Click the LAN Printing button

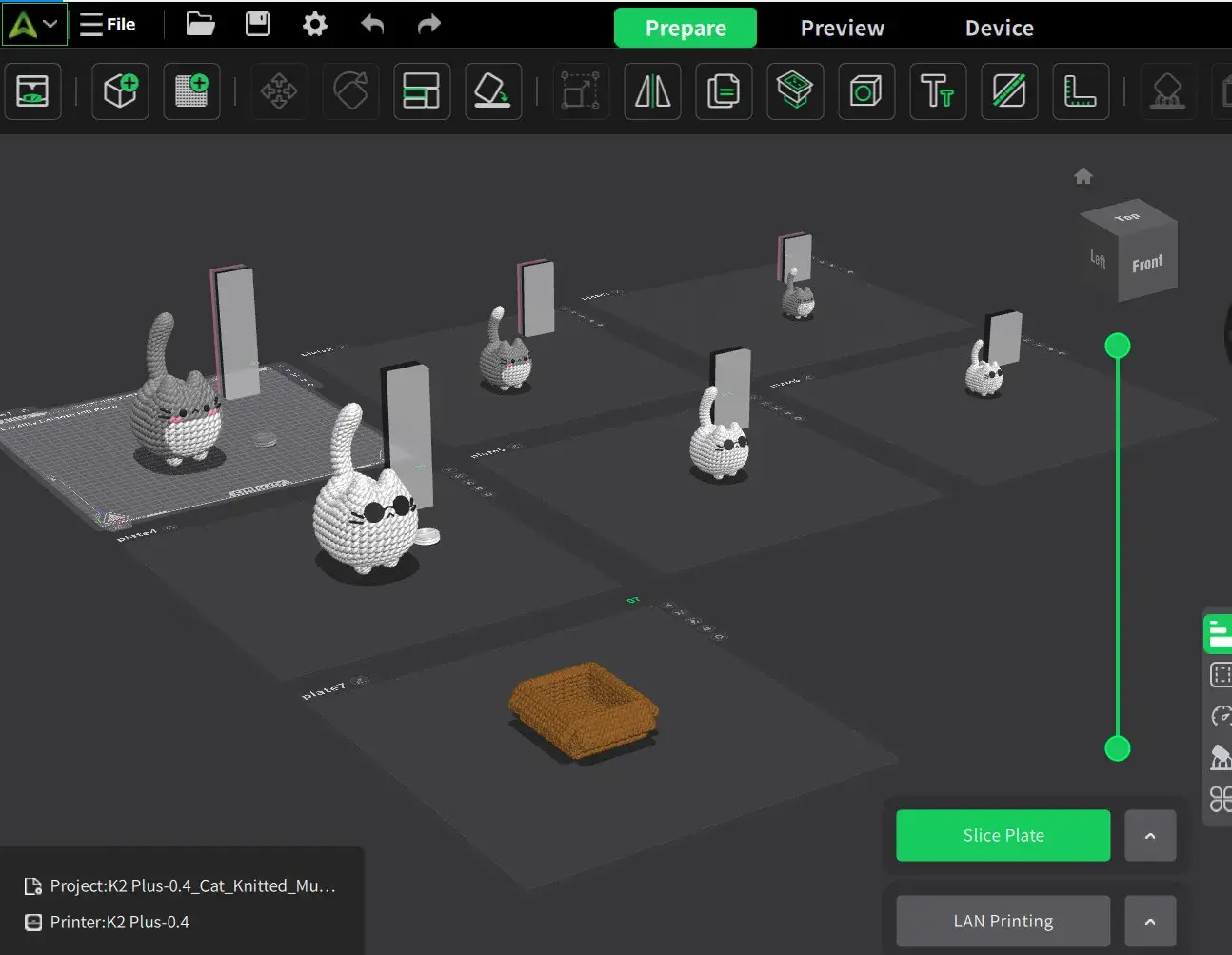[1003, 921]
